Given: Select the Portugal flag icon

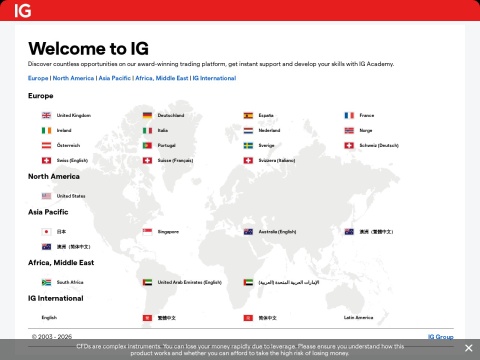Looking at the screenshot, I should click(147, 145).
